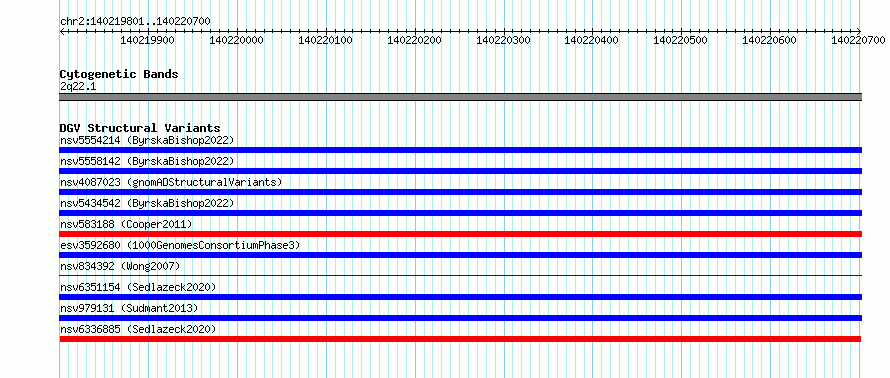
Task: Click the nsv6351154 (Sedlazeck2020) label
Action: coord(138,287)
